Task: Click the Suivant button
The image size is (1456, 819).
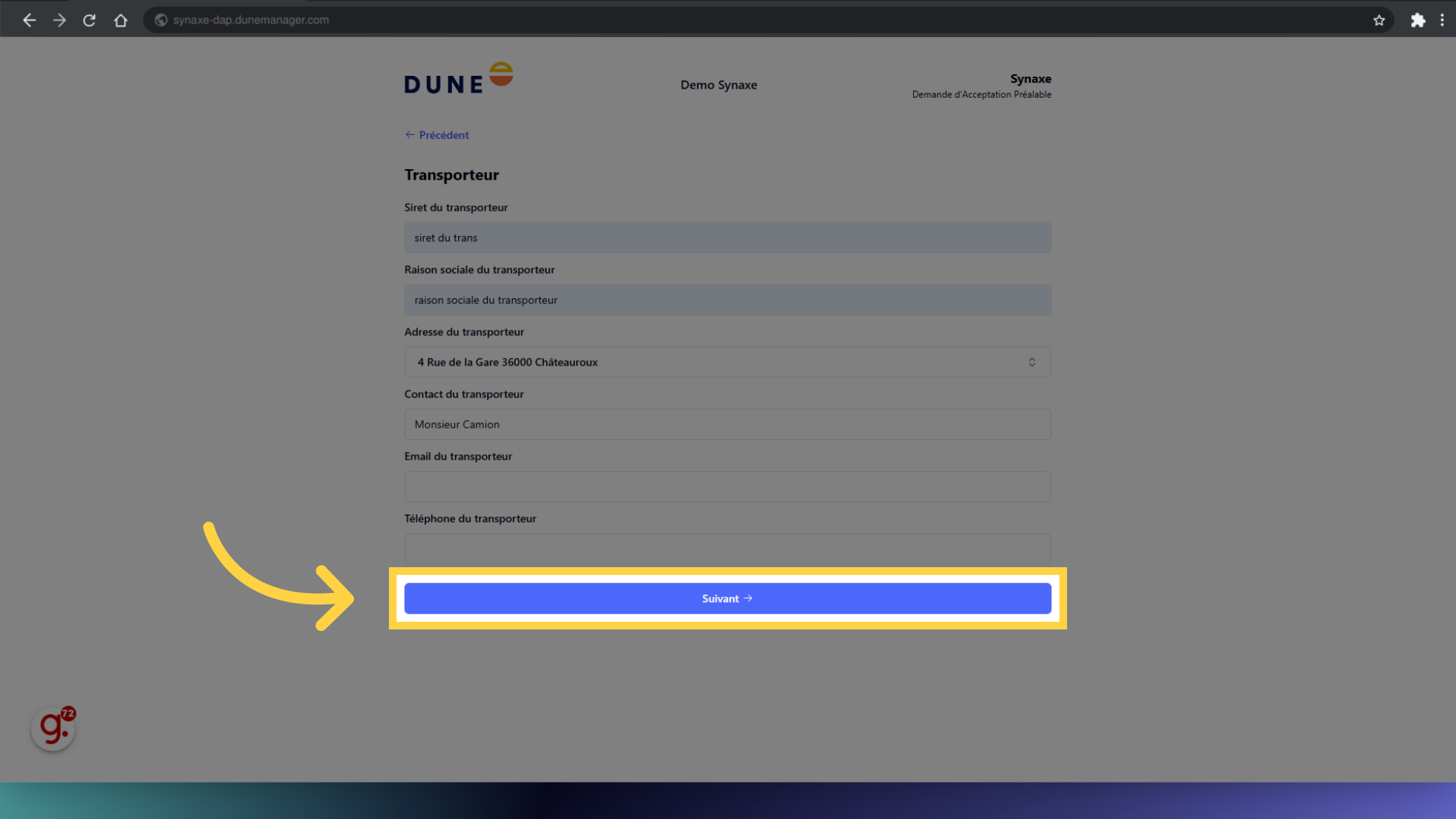Action: point(726,598)
